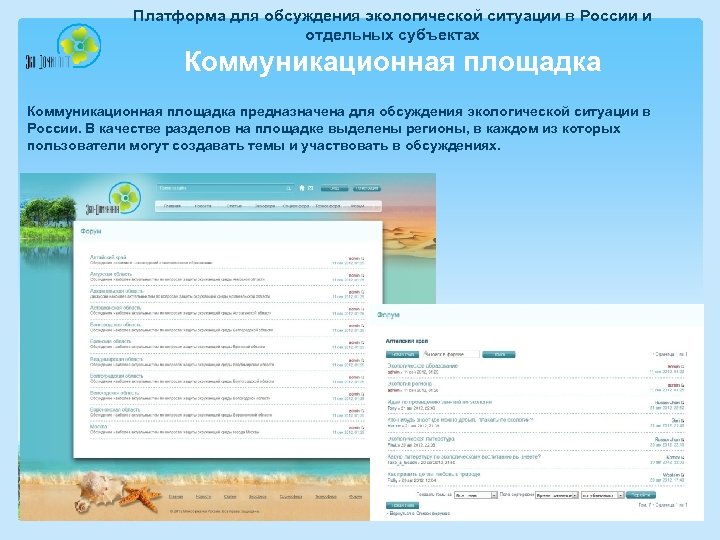720x540 pixels.
Task: Open the Брянская область forum section
Action: 110,342
